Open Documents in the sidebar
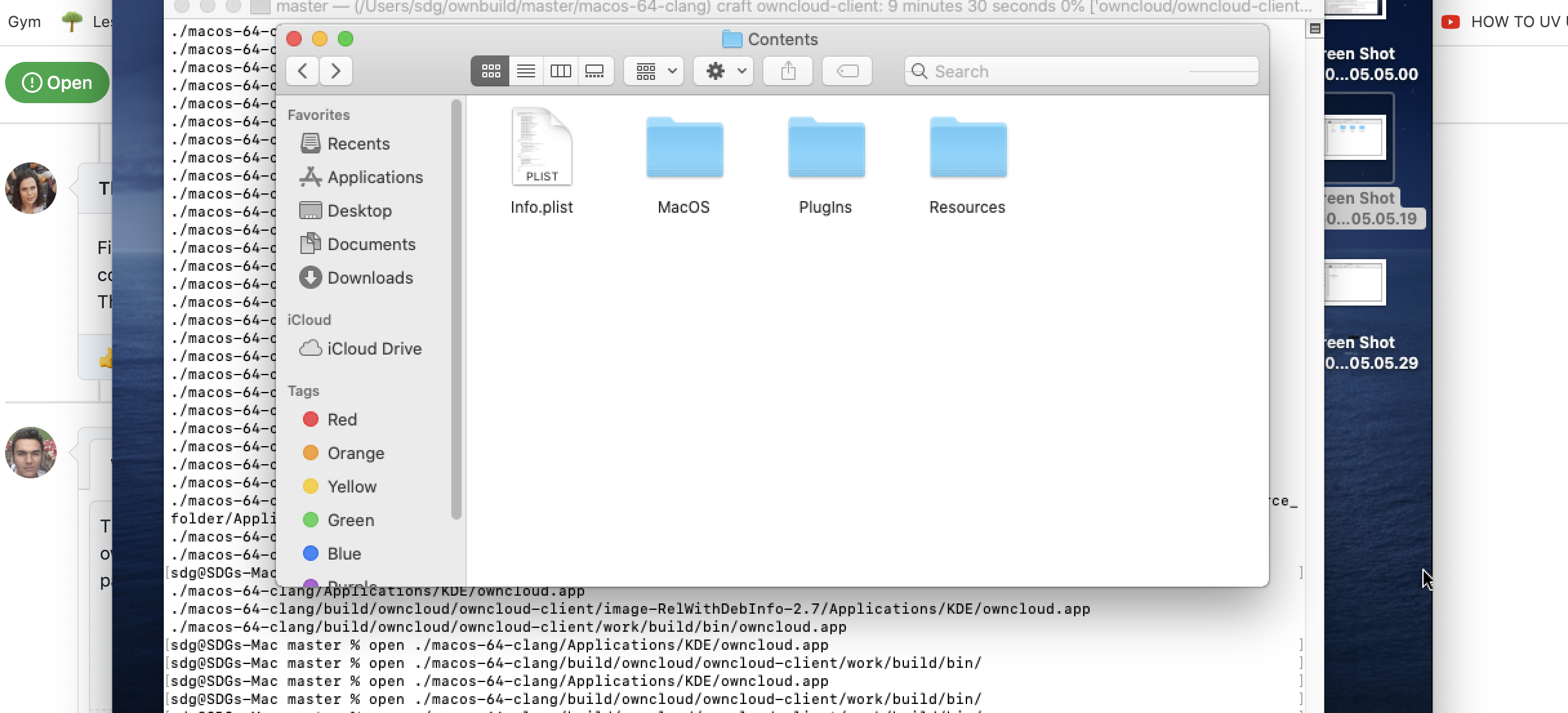 click(358, 244)
